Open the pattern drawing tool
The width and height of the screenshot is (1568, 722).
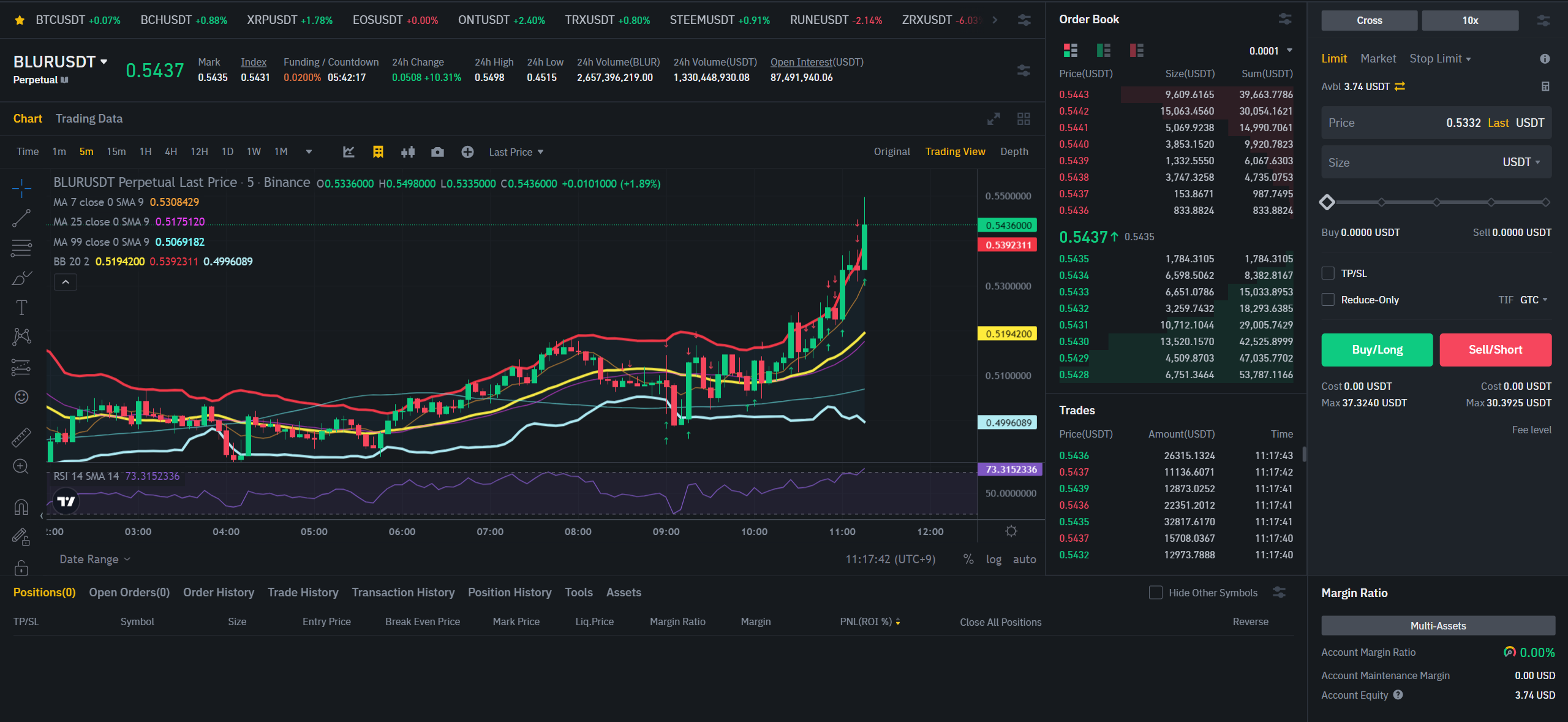point(21,336)
